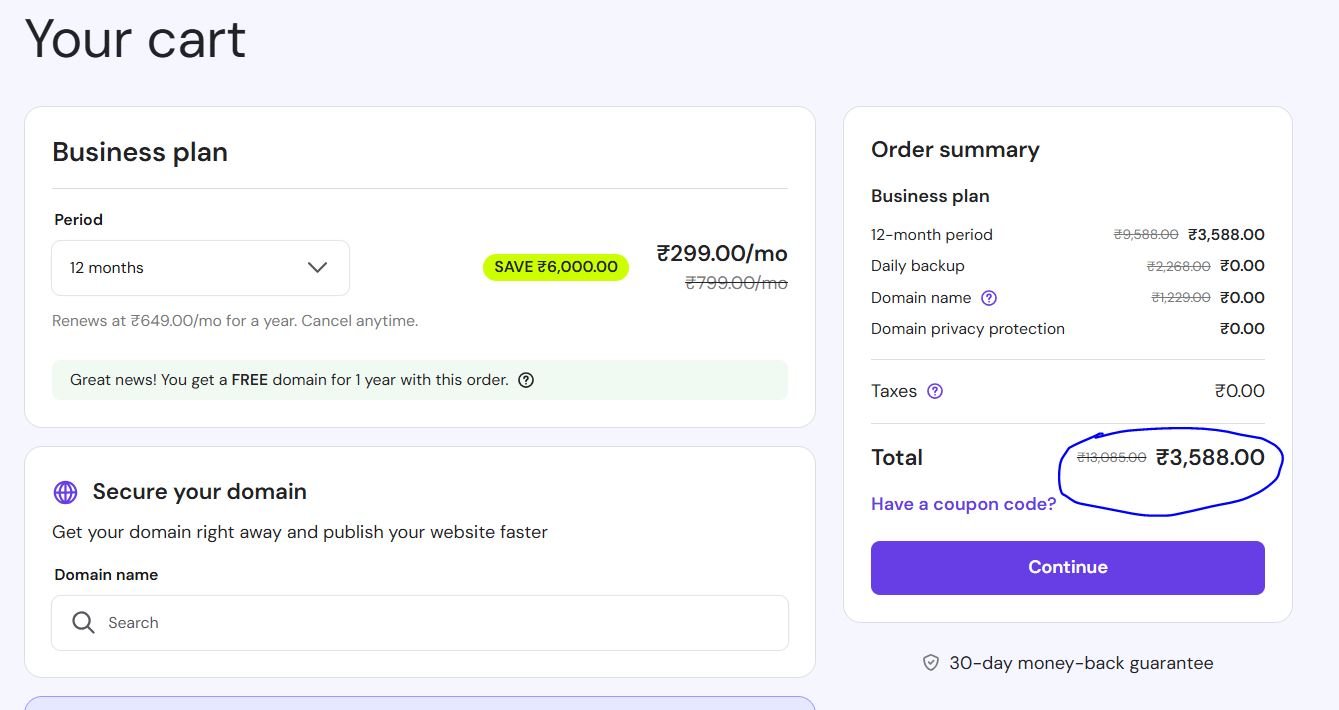Image resolution: width=1339 pixels, height=710 pixels.
Task: Click the 'Order summary' heading
Action: click(x=955, y=150)
